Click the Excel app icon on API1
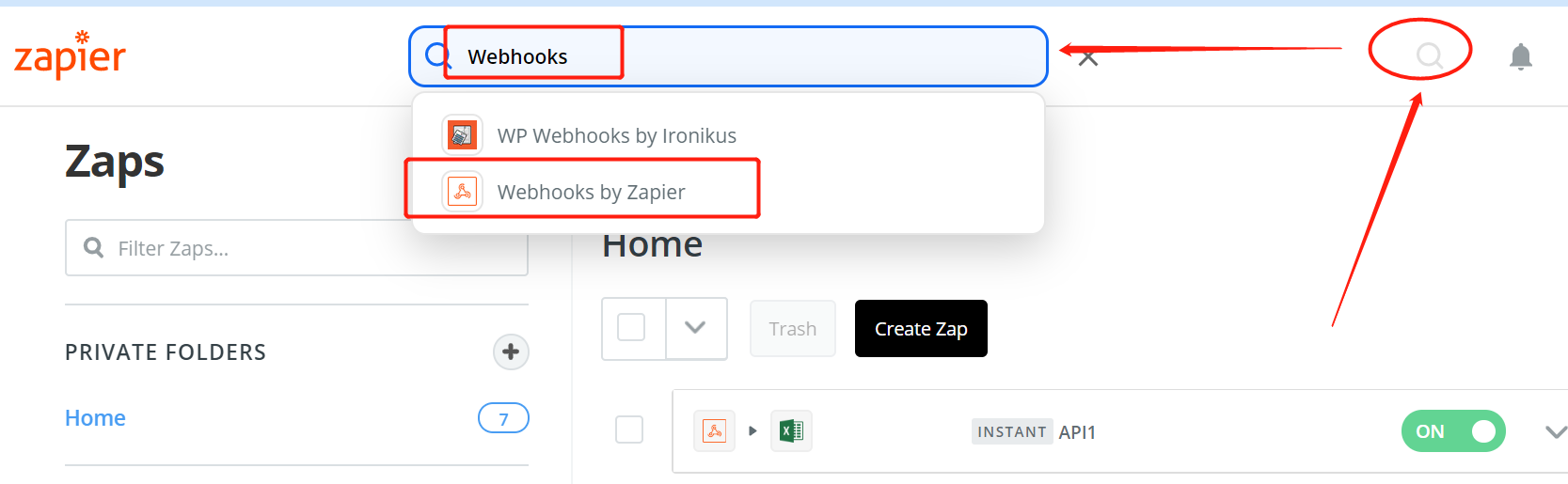1568x484 pixels. [791, 431]
